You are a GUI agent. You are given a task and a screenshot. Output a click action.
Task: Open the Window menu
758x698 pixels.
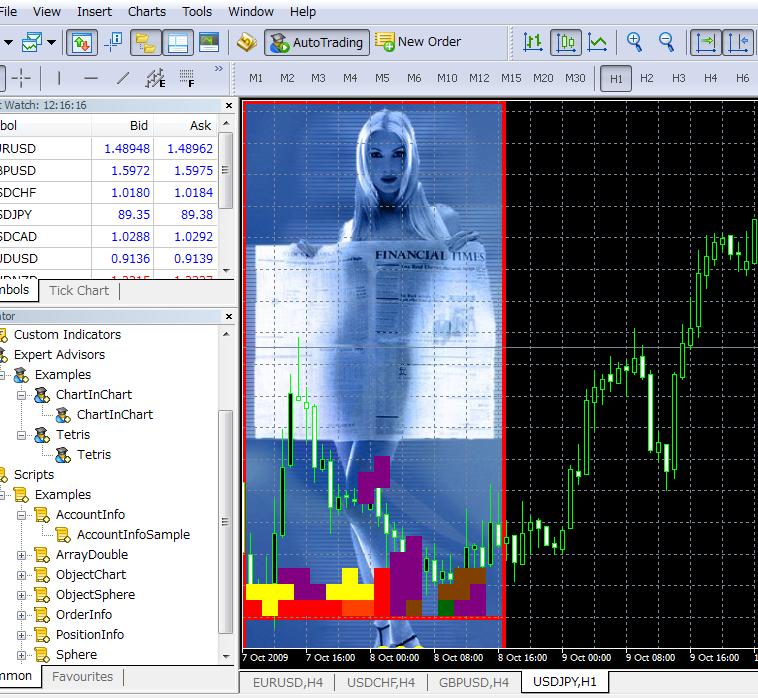point(251,12)
